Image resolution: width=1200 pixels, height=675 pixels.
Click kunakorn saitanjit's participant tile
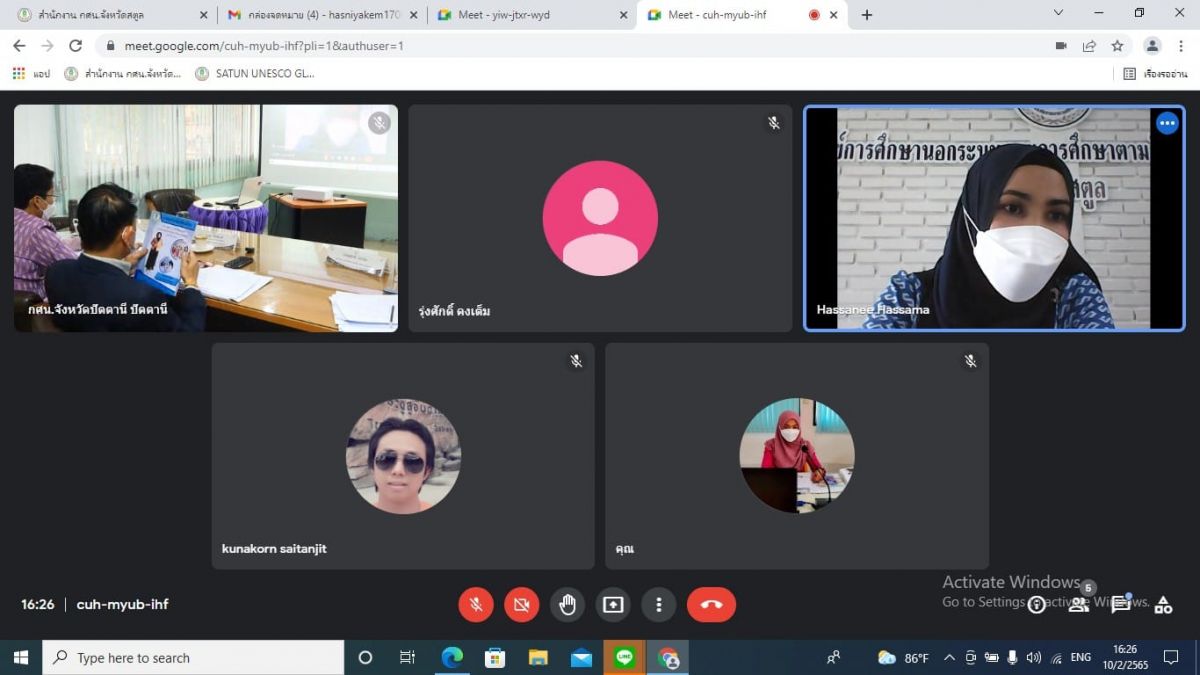tap(403, 456)
